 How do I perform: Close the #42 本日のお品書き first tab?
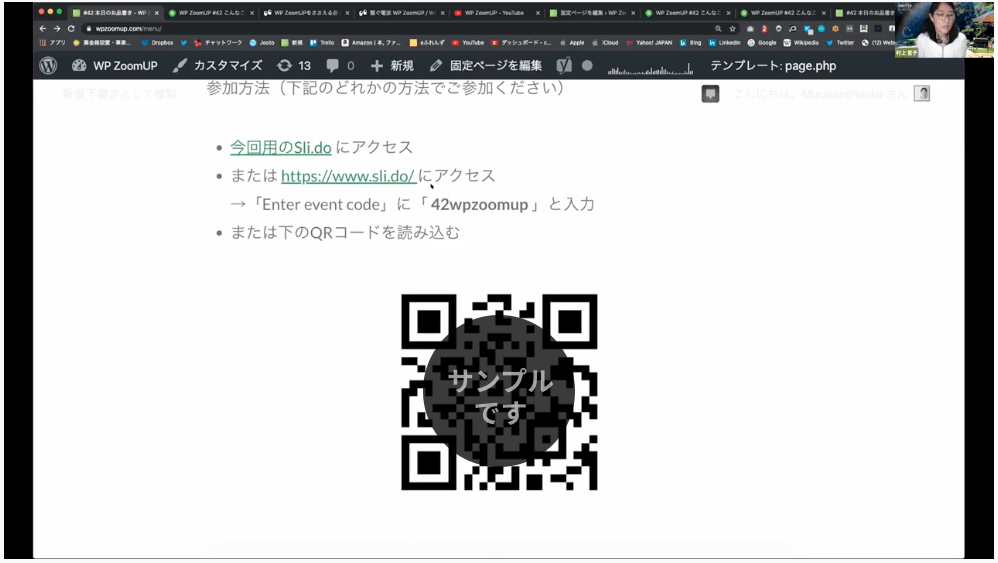point(157,13)
